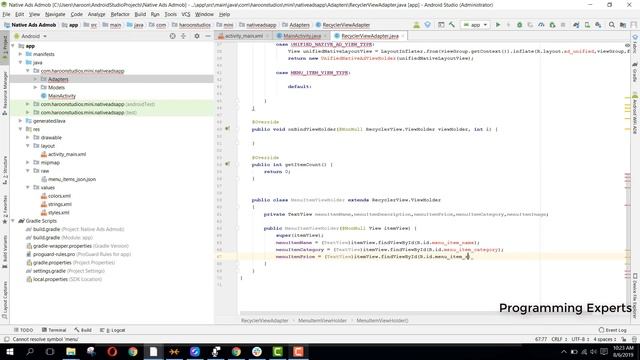Collapse the res folder node

20,129
